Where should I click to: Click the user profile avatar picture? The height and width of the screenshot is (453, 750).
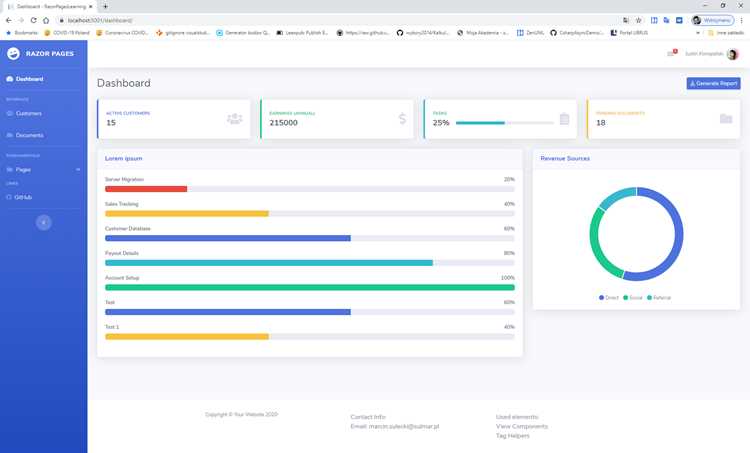coord(732,54)
